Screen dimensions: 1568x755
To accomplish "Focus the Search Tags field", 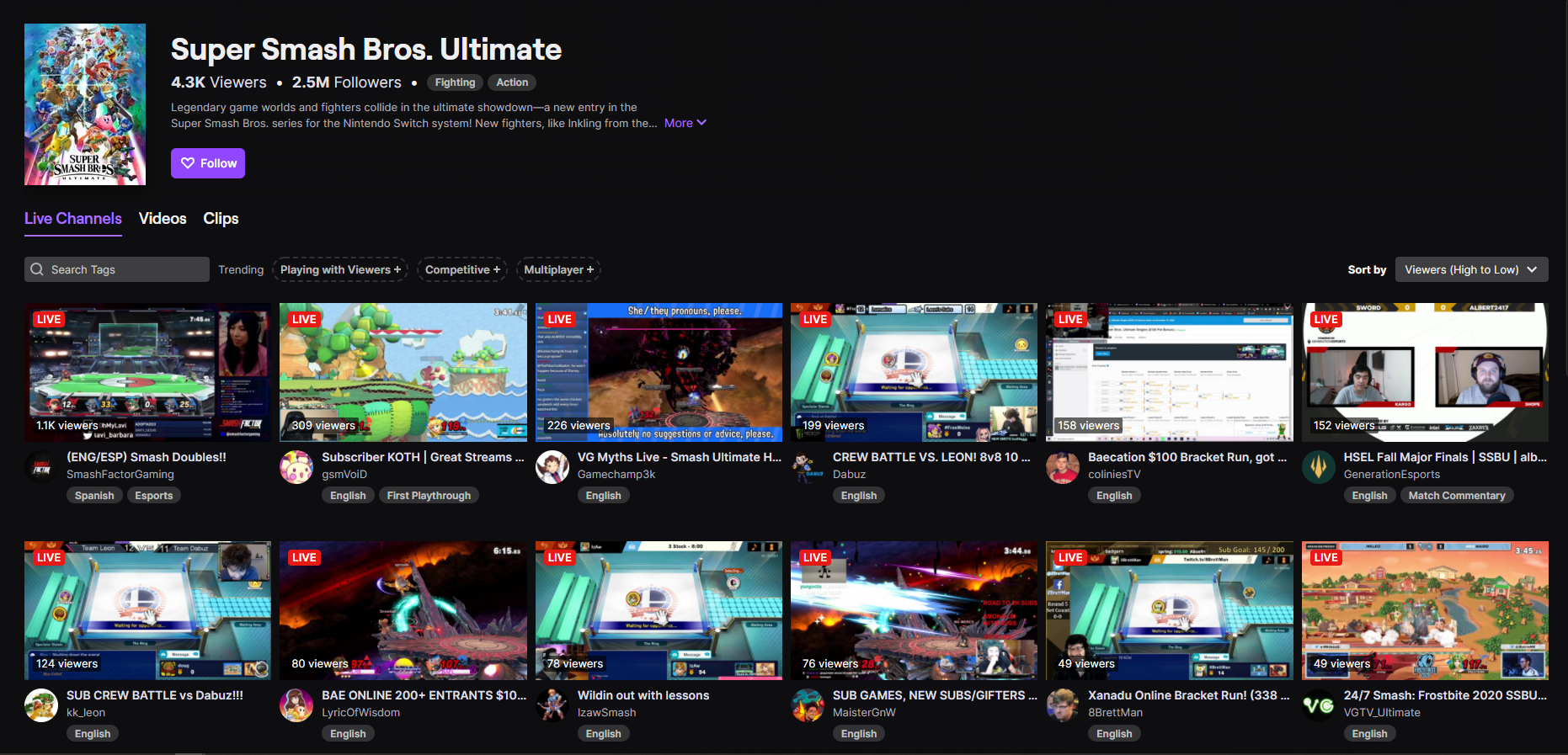I will pos(117,269).
